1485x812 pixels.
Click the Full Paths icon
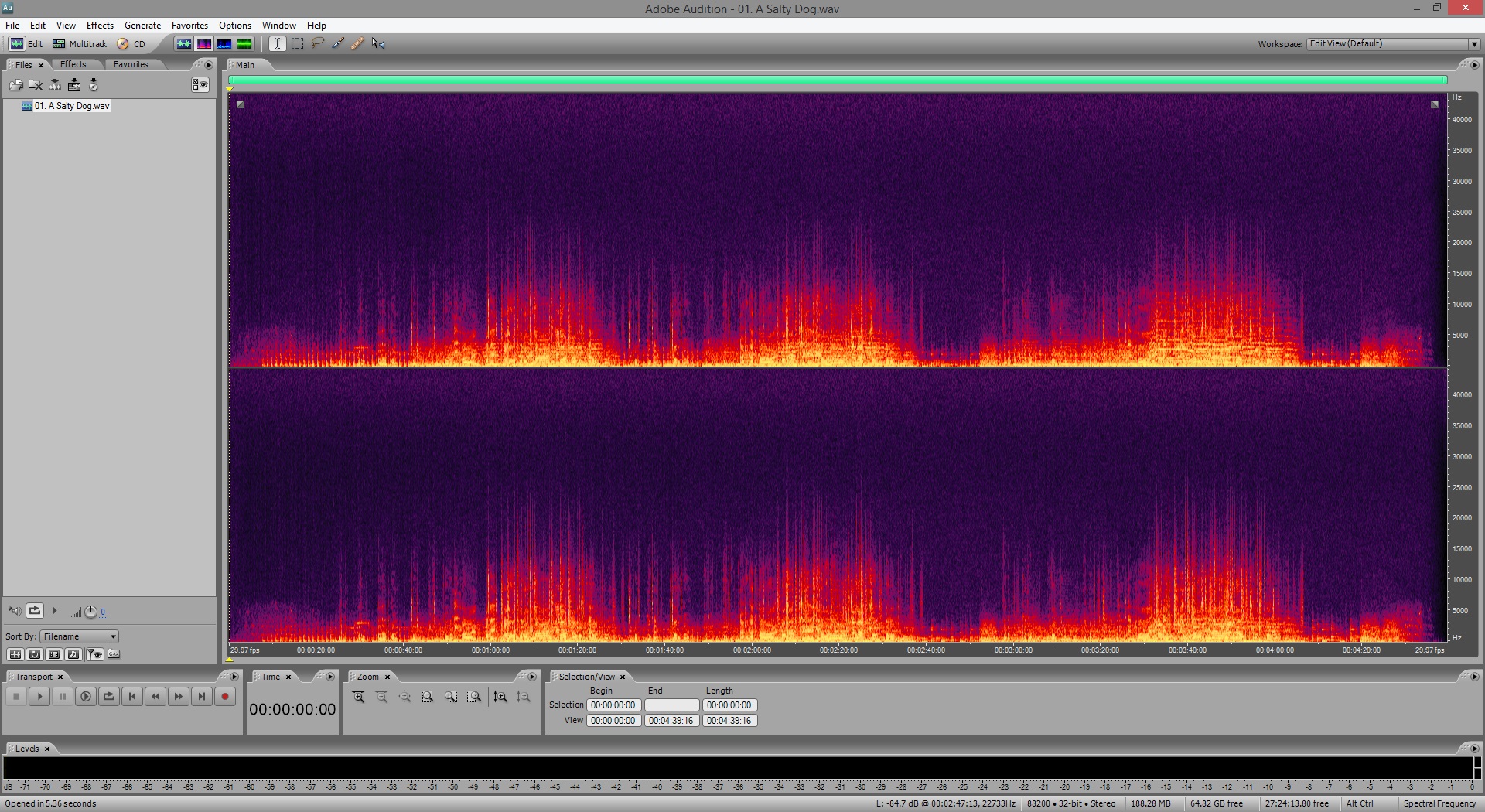pyautogui.click(x=114, y=654)
